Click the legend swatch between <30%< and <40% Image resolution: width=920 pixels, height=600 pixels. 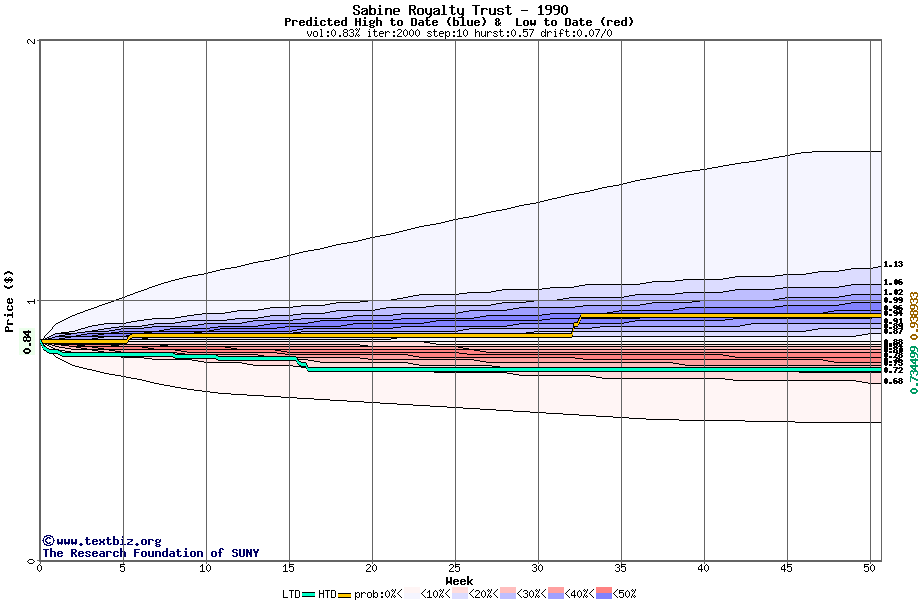pyautogui.click(x=556, y=593)
